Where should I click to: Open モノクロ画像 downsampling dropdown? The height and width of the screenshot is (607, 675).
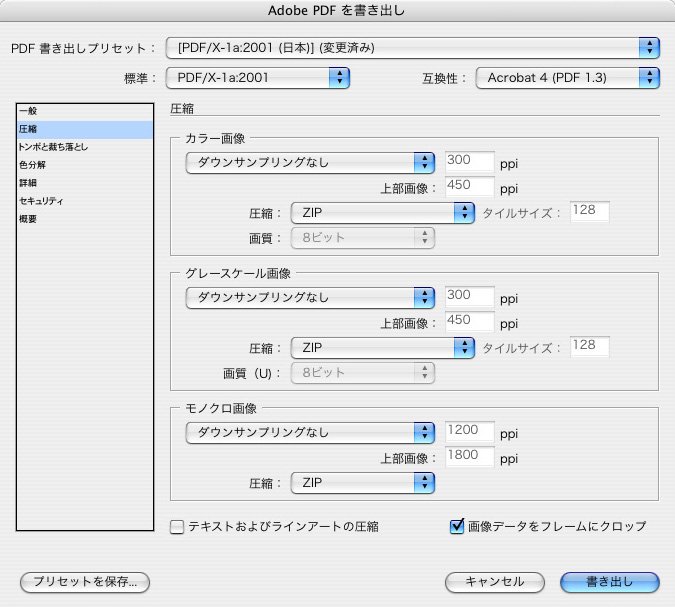click(x=310, y=433)
